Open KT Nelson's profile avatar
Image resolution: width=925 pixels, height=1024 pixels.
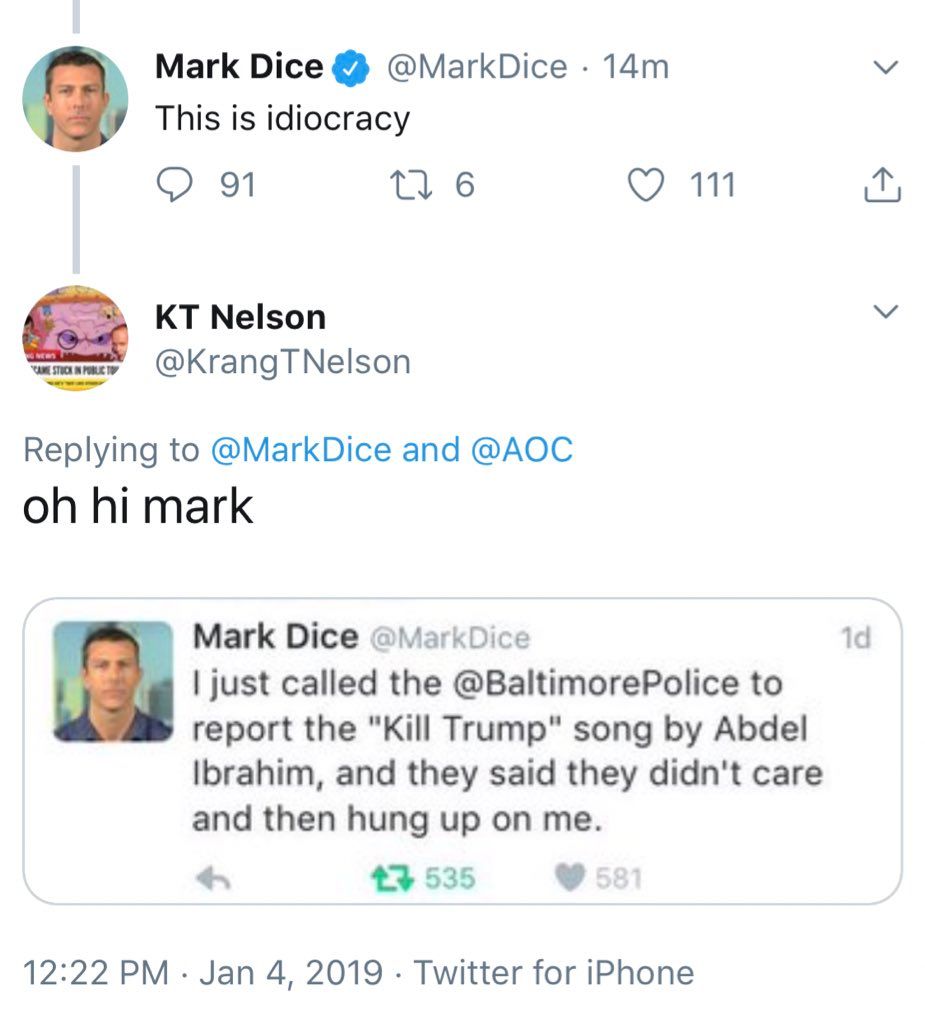coord(75,338)
